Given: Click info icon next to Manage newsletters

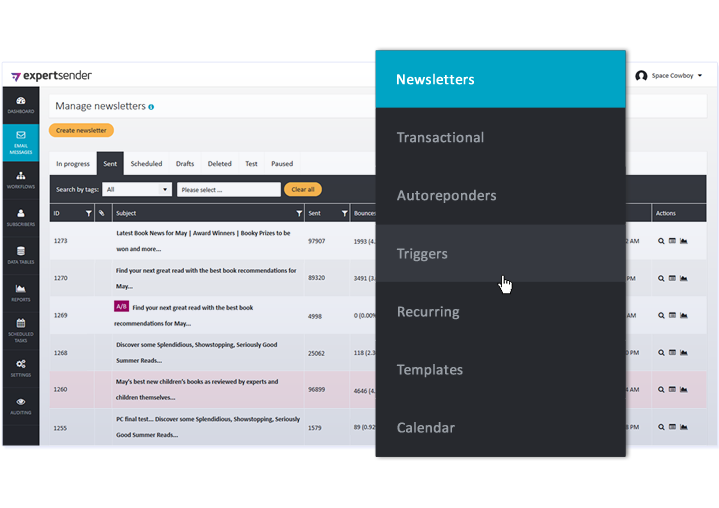Looking at the screenshot, I should tap(151, 107).
